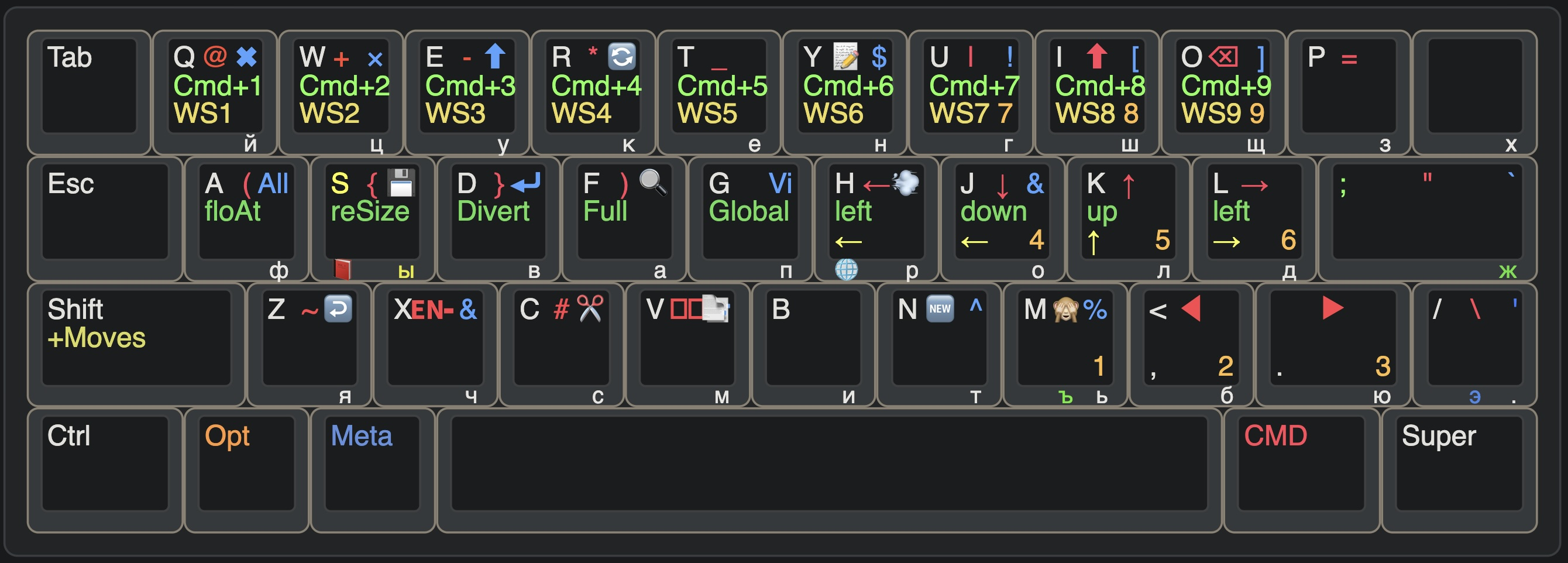Viewport: 1568px width, 563px height.
Task: Click the magnifying glass on F key
Action: pyautogui.click(x=653, y=182)
